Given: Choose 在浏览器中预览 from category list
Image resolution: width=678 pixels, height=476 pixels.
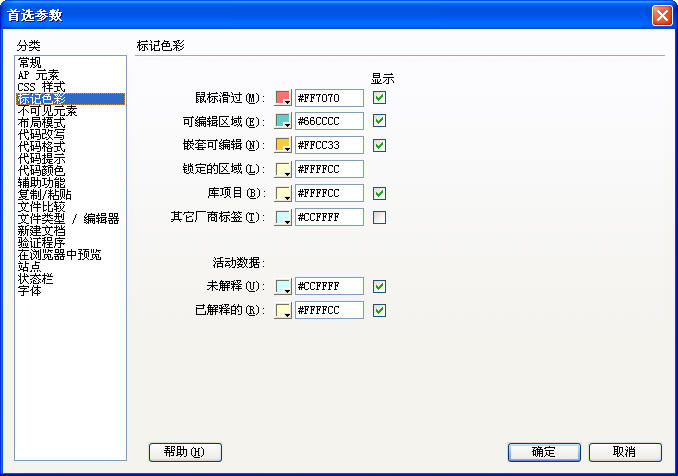Looking at the screenshot, I should (59, 255).
